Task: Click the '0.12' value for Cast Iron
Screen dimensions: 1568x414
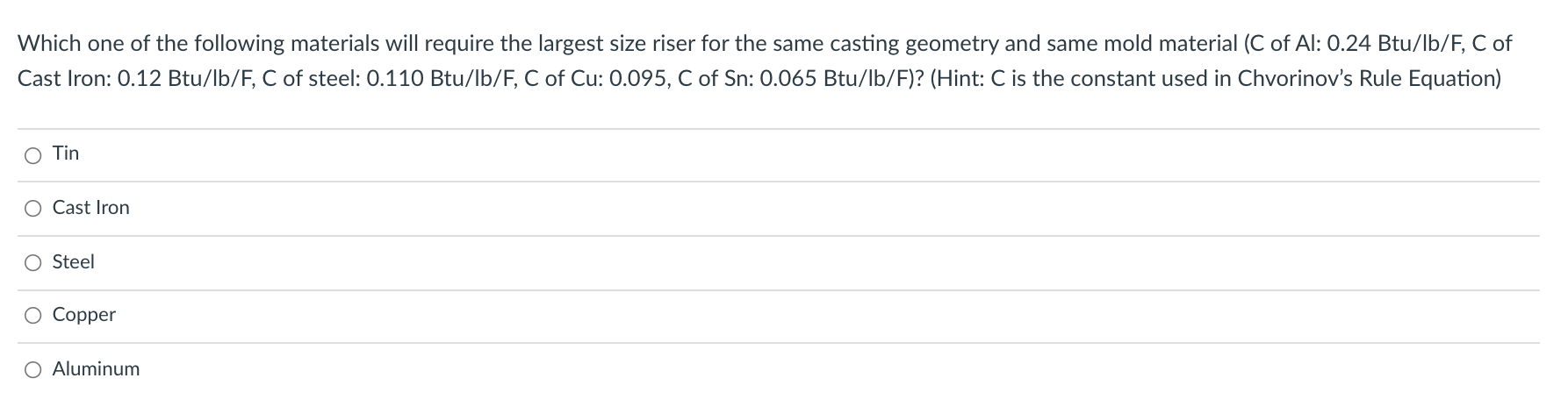Action: click(140, 79)
